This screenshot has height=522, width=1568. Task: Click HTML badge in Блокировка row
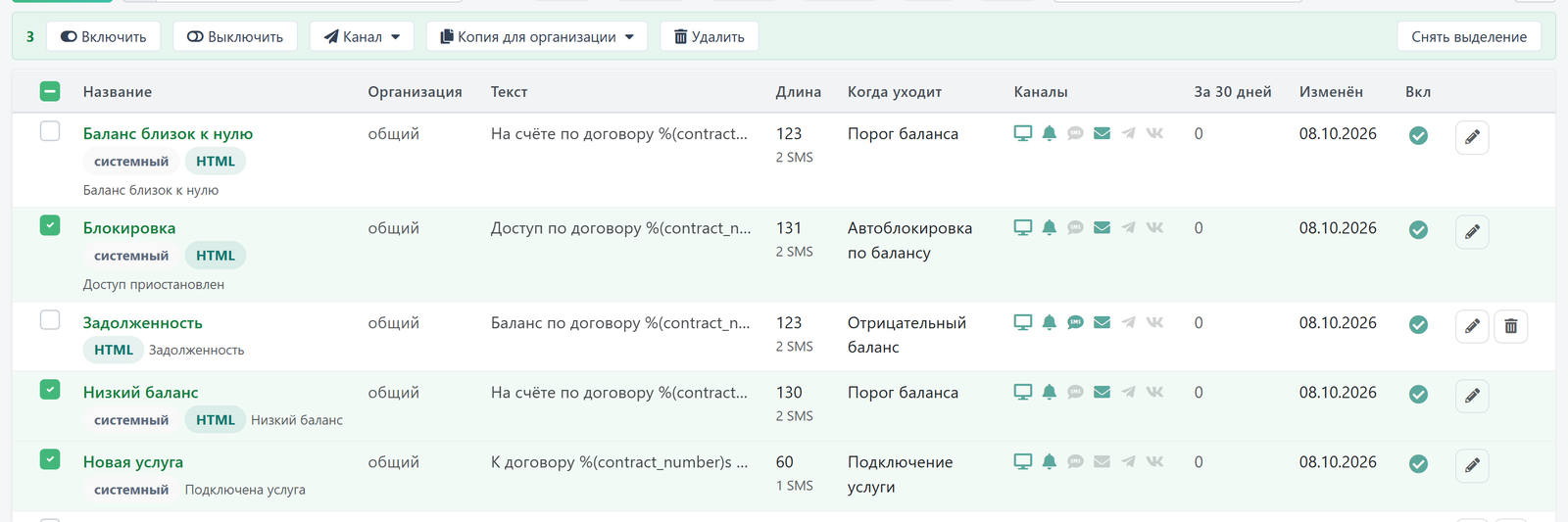click(216, 256)
